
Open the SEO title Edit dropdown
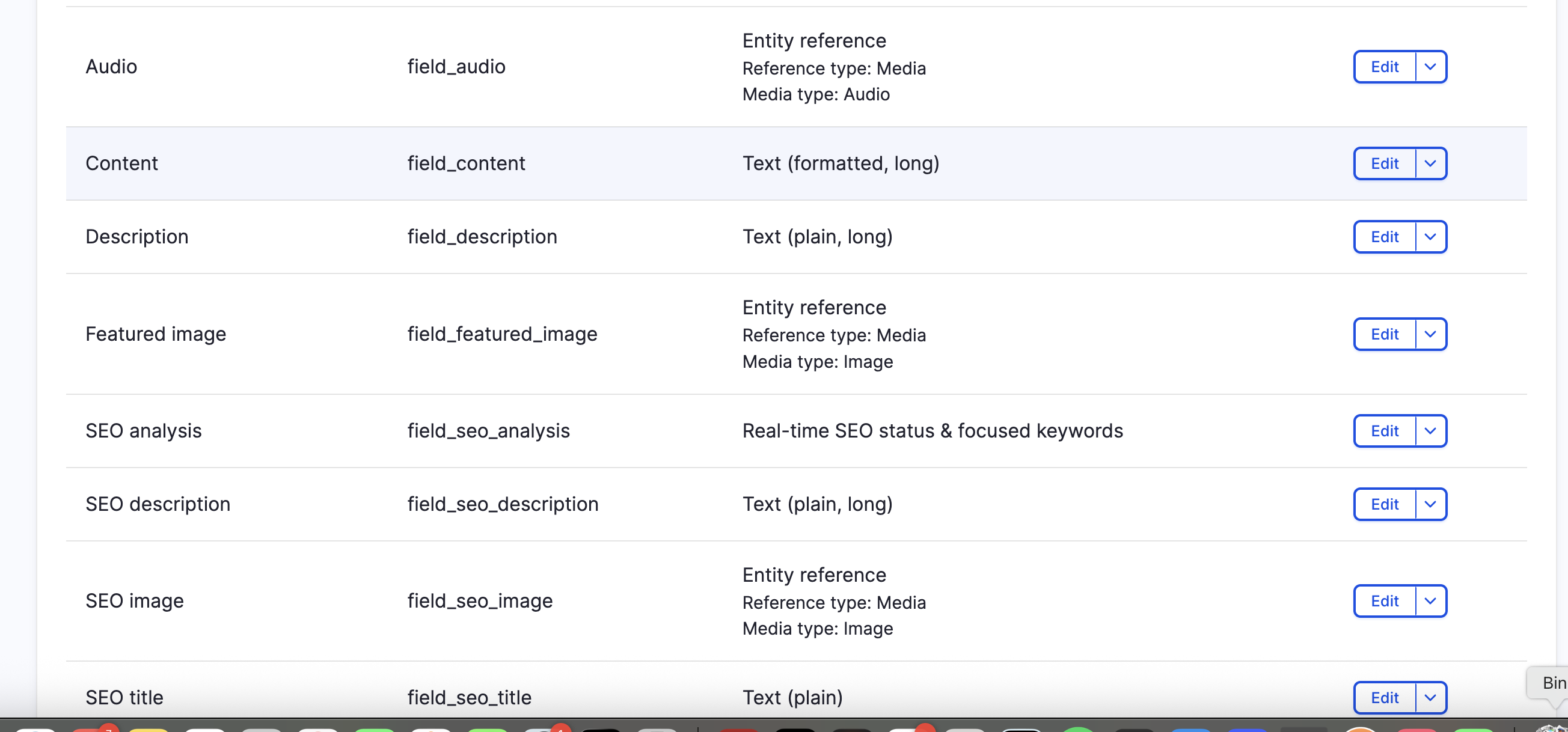[1430, 697]
